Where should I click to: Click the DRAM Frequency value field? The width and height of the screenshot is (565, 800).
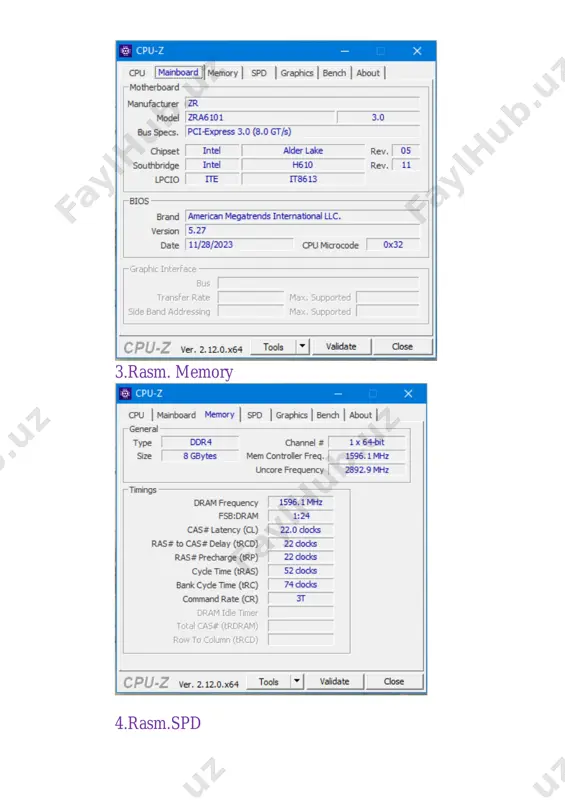(301, 503)
